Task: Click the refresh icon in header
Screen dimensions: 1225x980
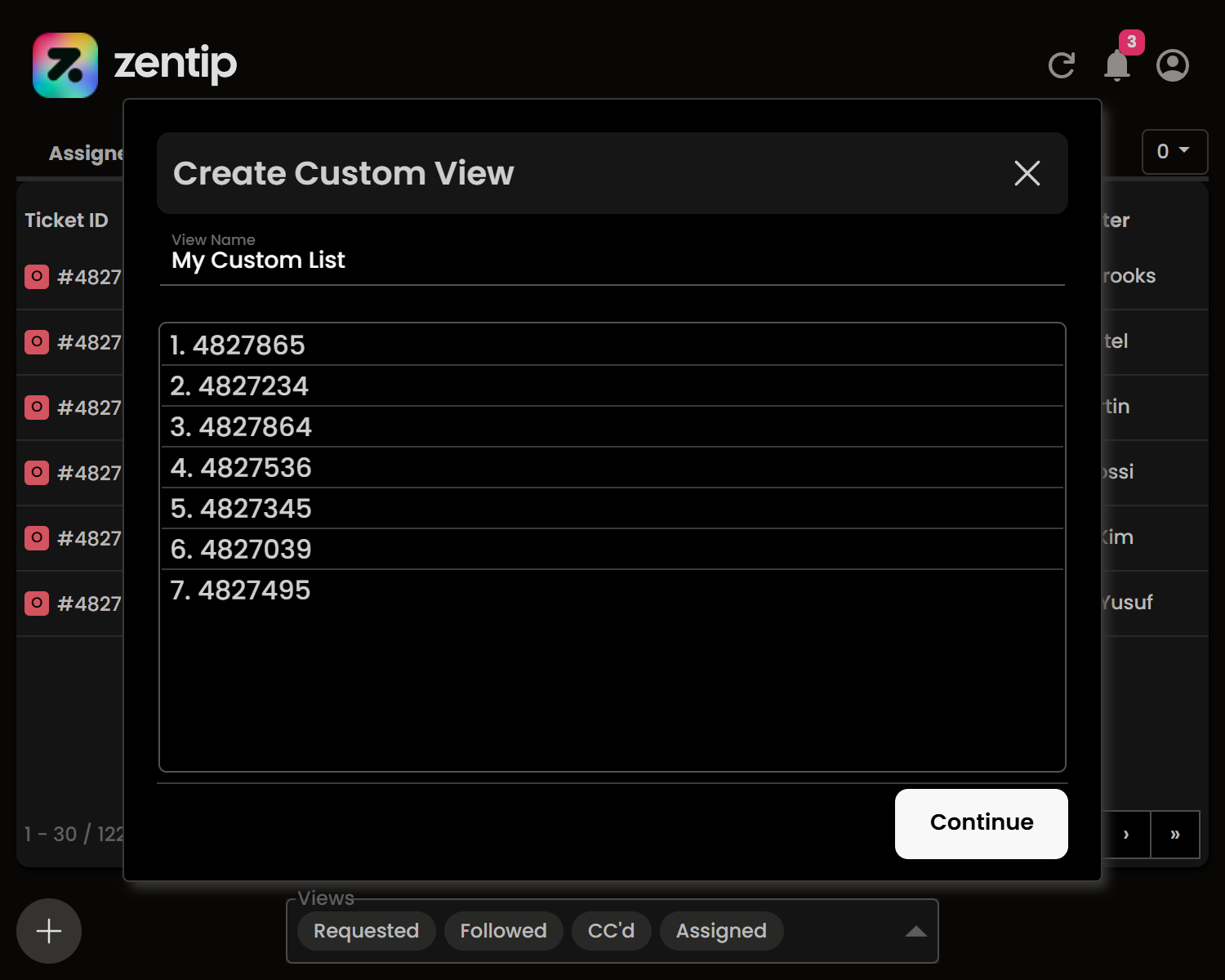Action: (1062, 65)
